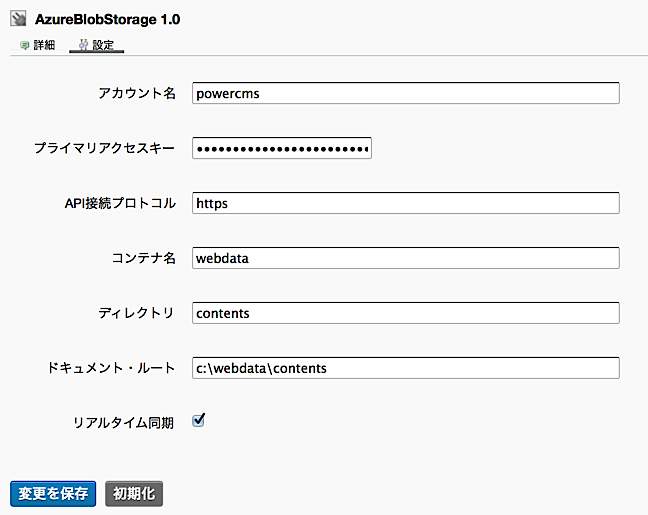This screenshot has width=648, height=515.
Task: Save changes with the 変更を保存 button
Action: click(x=53, y=493)
